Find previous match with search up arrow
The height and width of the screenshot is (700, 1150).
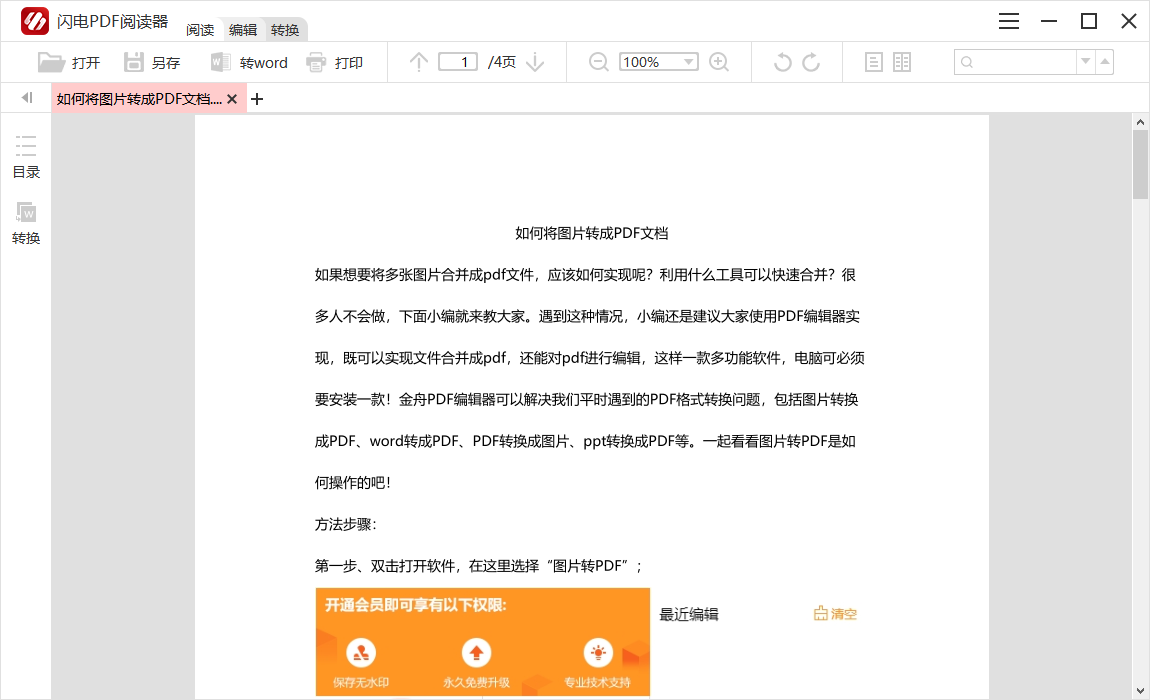pyautogui.click(x=1105, y=62)
